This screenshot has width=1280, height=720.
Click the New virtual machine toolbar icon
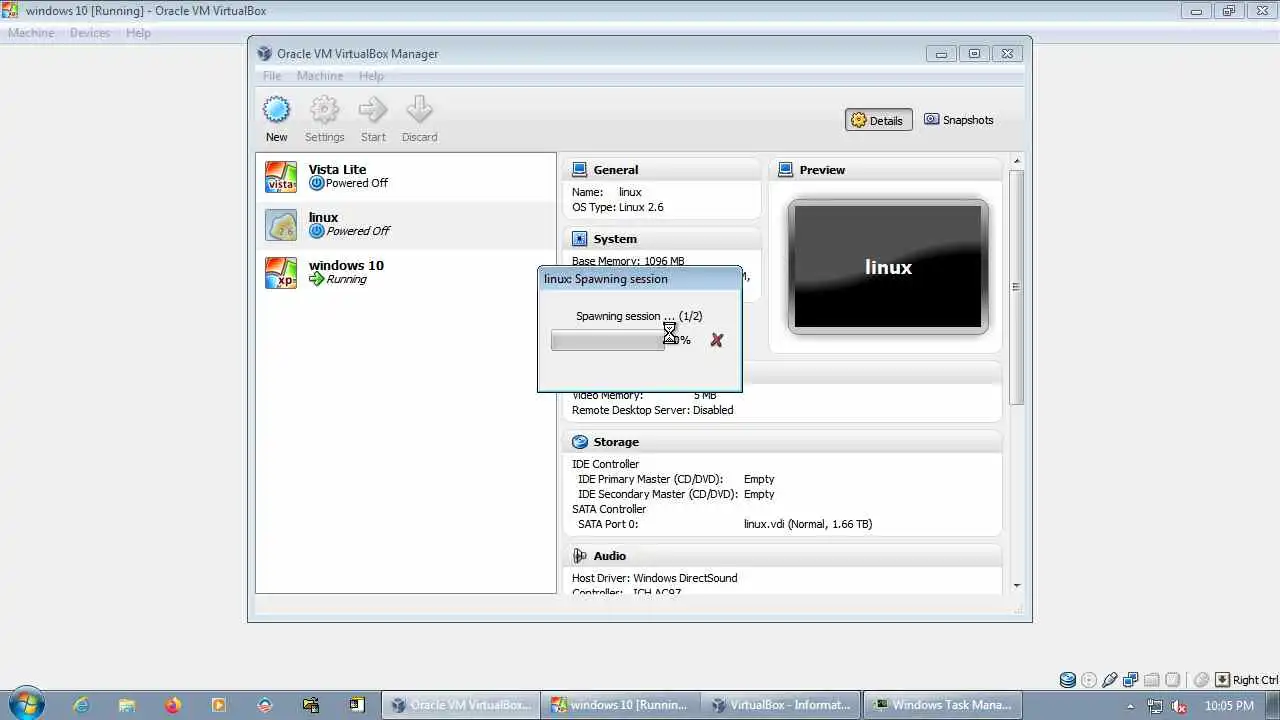[276, 110]
